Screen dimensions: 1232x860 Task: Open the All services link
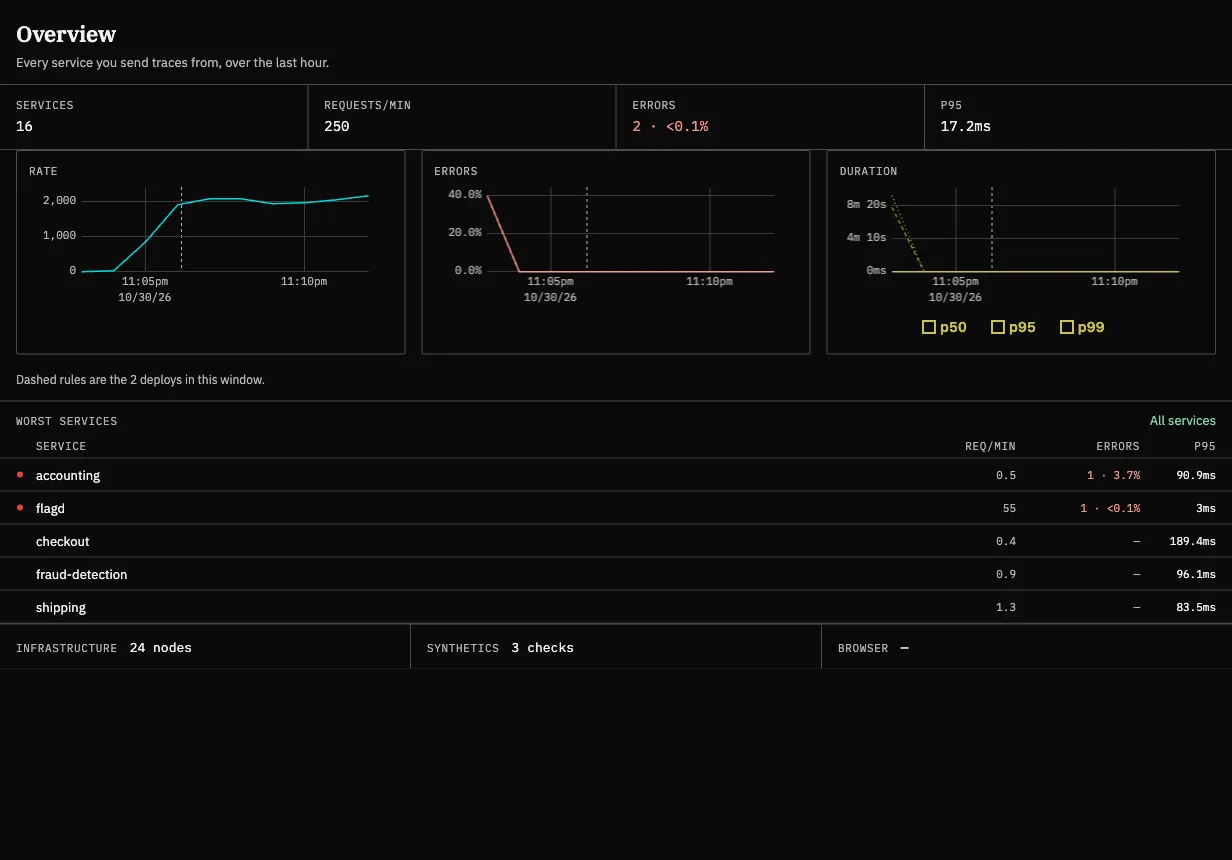(1182, 421)
